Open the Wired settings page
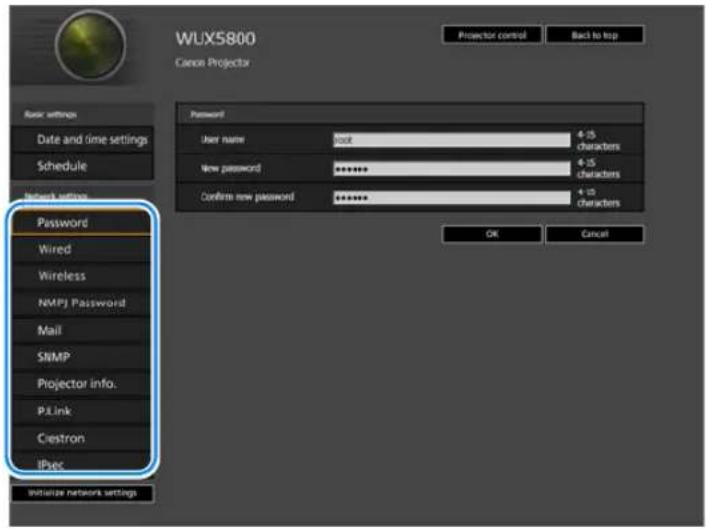Viewport: 706px width, 529px height. (81, 249)
